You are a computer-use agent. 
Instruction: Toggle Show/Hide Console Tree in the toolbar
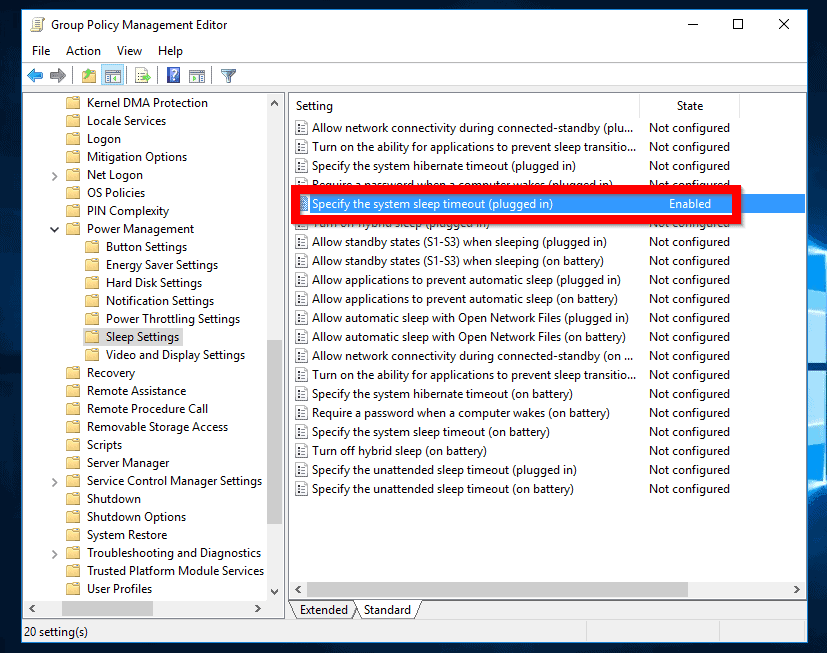point(113,76)
